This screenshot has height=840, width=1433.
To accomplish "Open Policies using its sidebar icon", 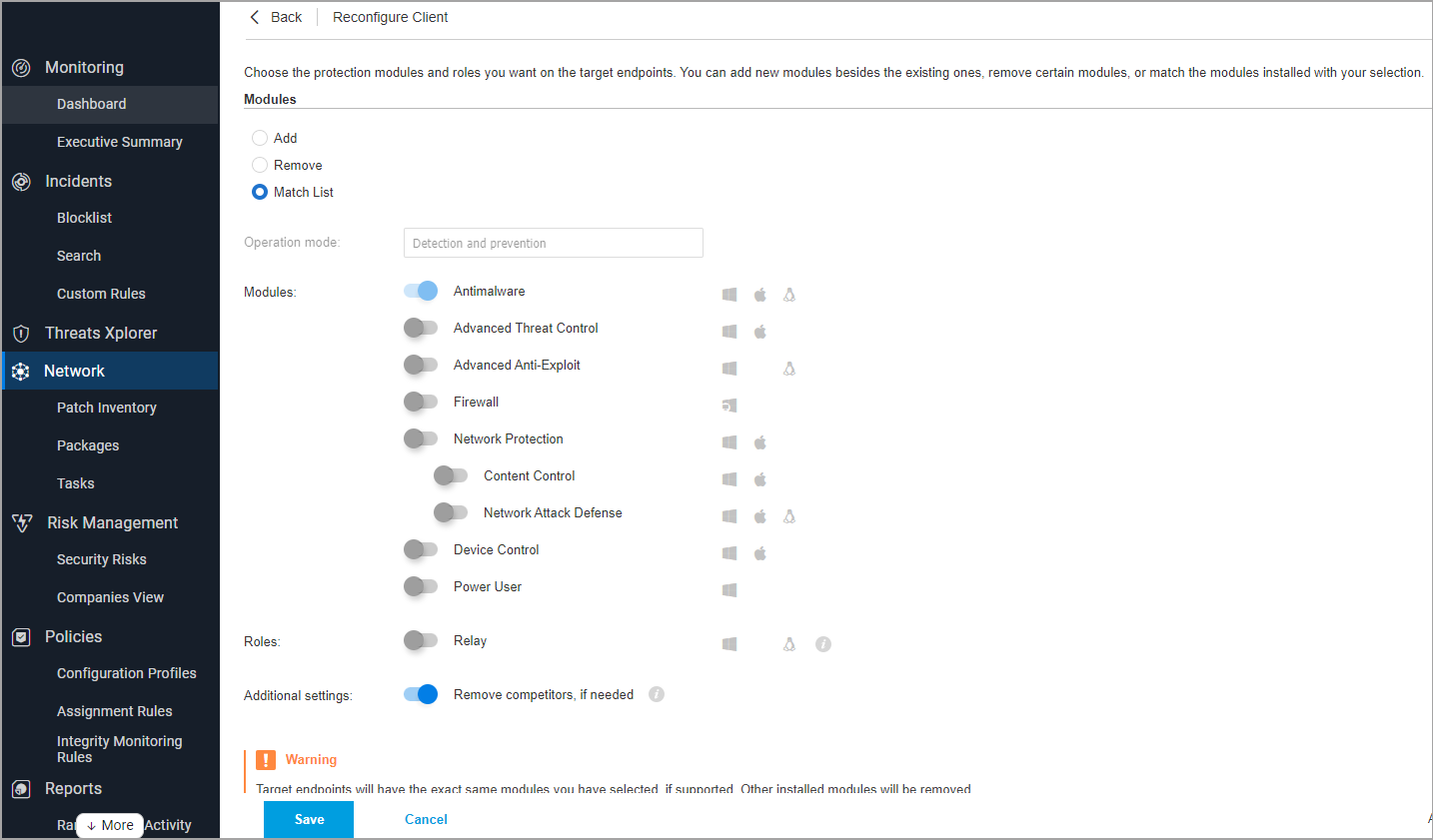I will point(22,636).
